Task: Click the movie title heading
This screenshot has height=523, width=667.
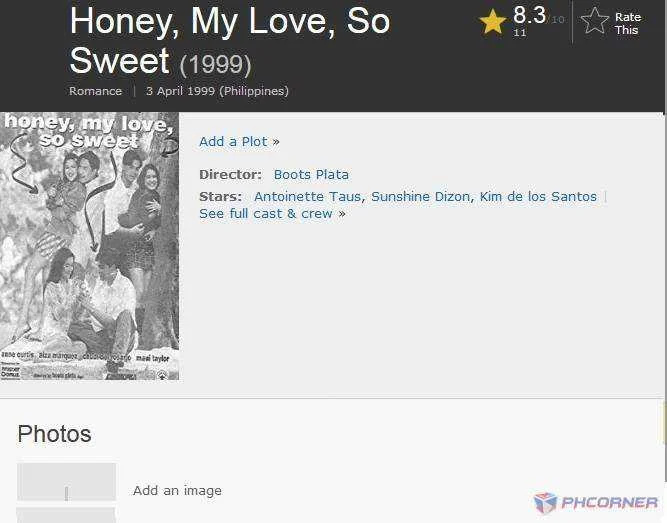Action: coord(230,41)
